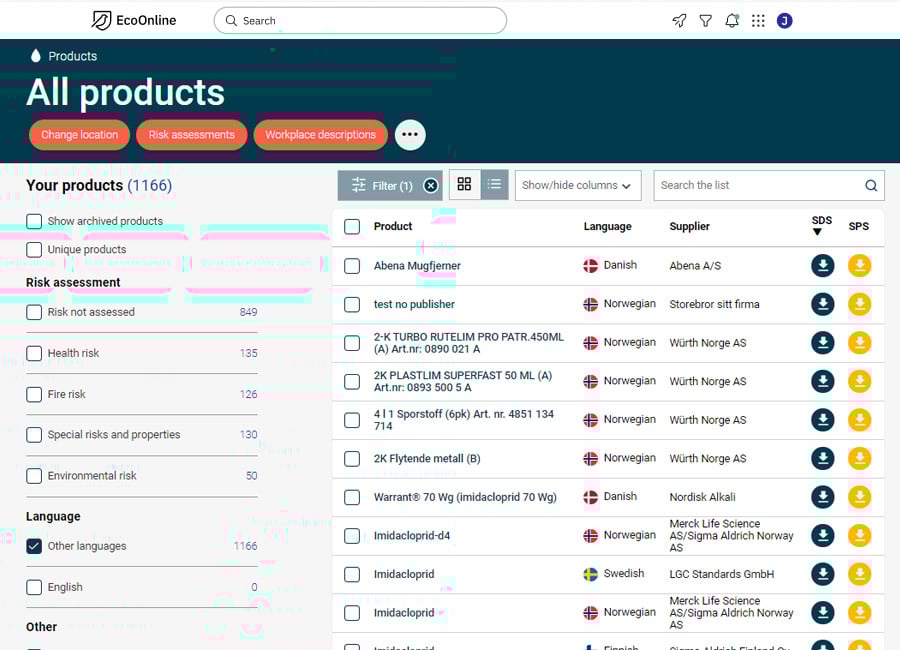Switch to grid card view

(464, 184)
